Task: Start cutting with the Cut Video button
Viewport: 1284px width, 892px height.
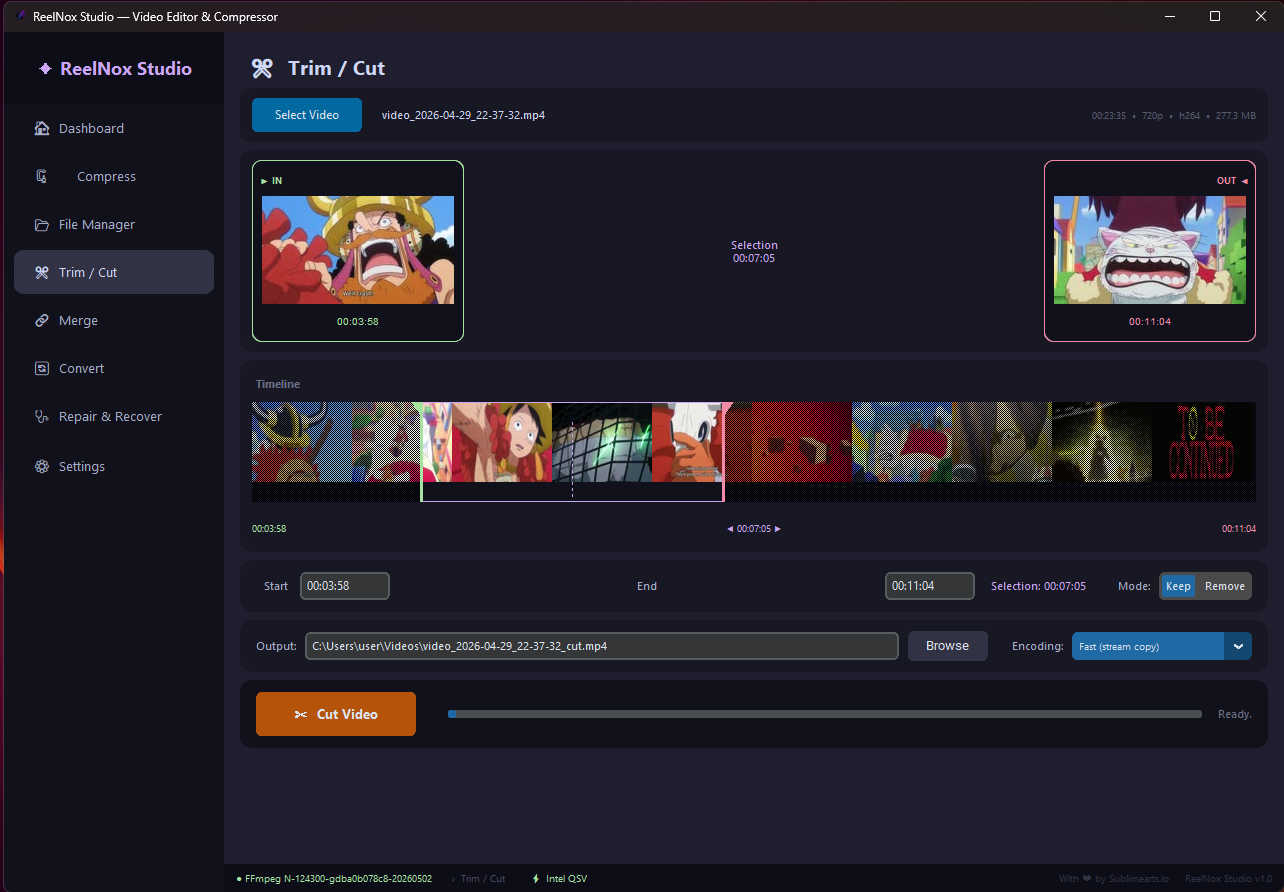Action: tap(336, 714)
